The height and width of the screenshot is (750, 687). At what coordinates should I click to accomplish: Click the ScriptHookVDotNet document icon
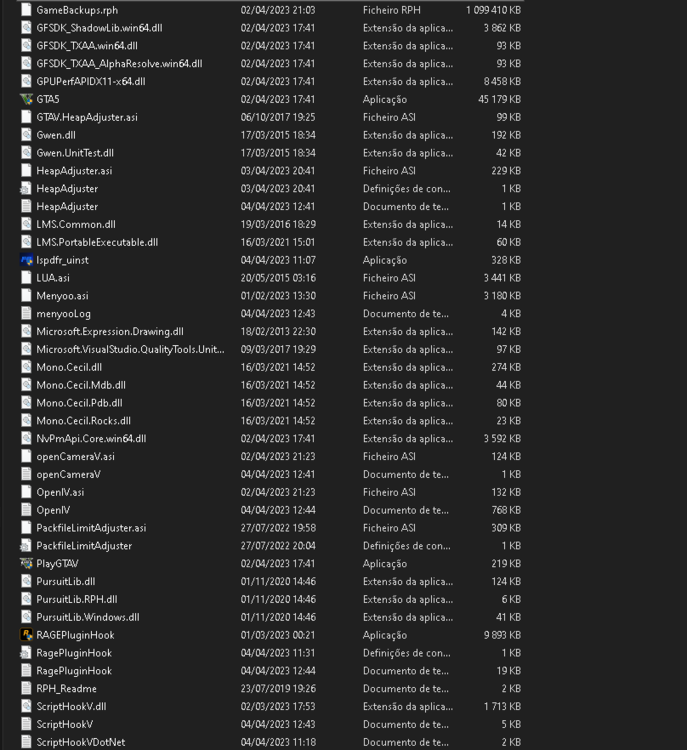coord(26,742)
